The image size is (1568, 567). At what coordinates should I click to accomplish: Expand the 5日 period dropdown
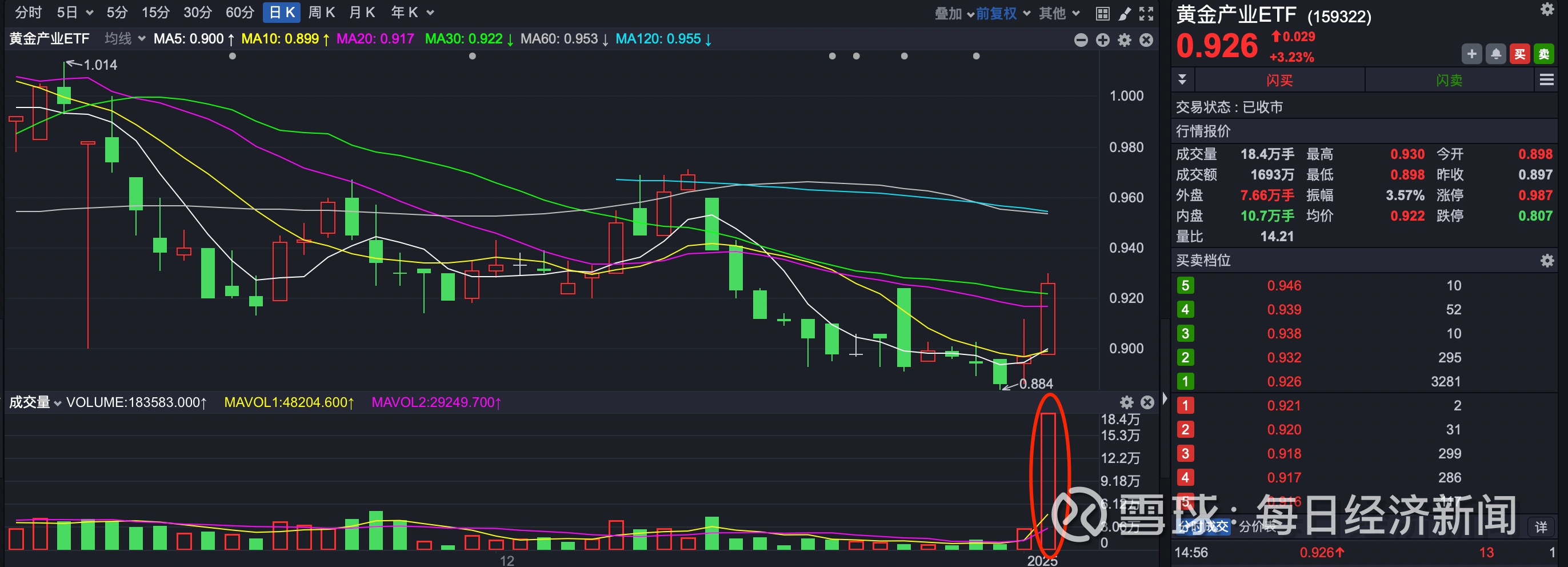tap(73, 12)
